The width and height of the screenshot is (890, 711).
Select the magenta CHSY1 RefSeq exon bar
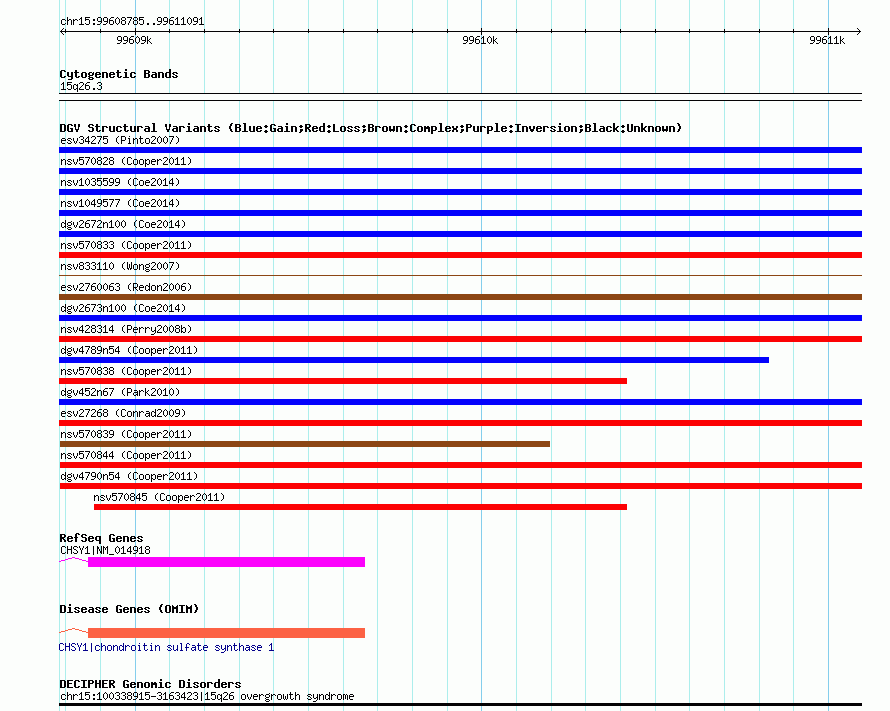coord(226,562)
